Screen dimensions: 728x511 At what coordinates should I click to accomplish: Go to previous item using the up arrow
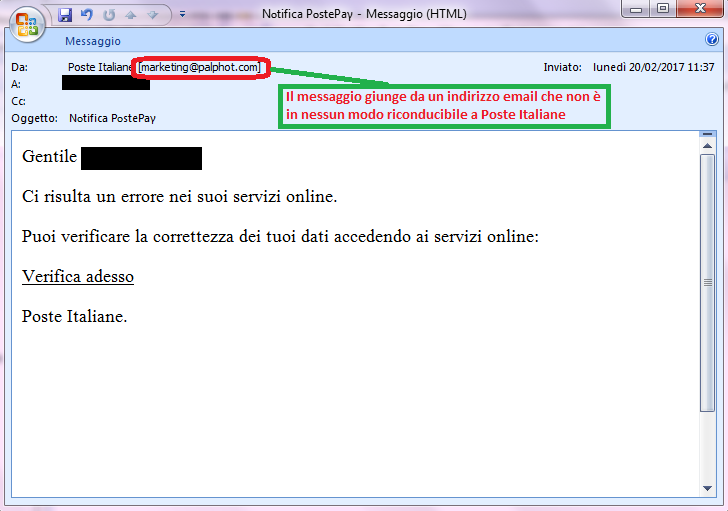131,15
